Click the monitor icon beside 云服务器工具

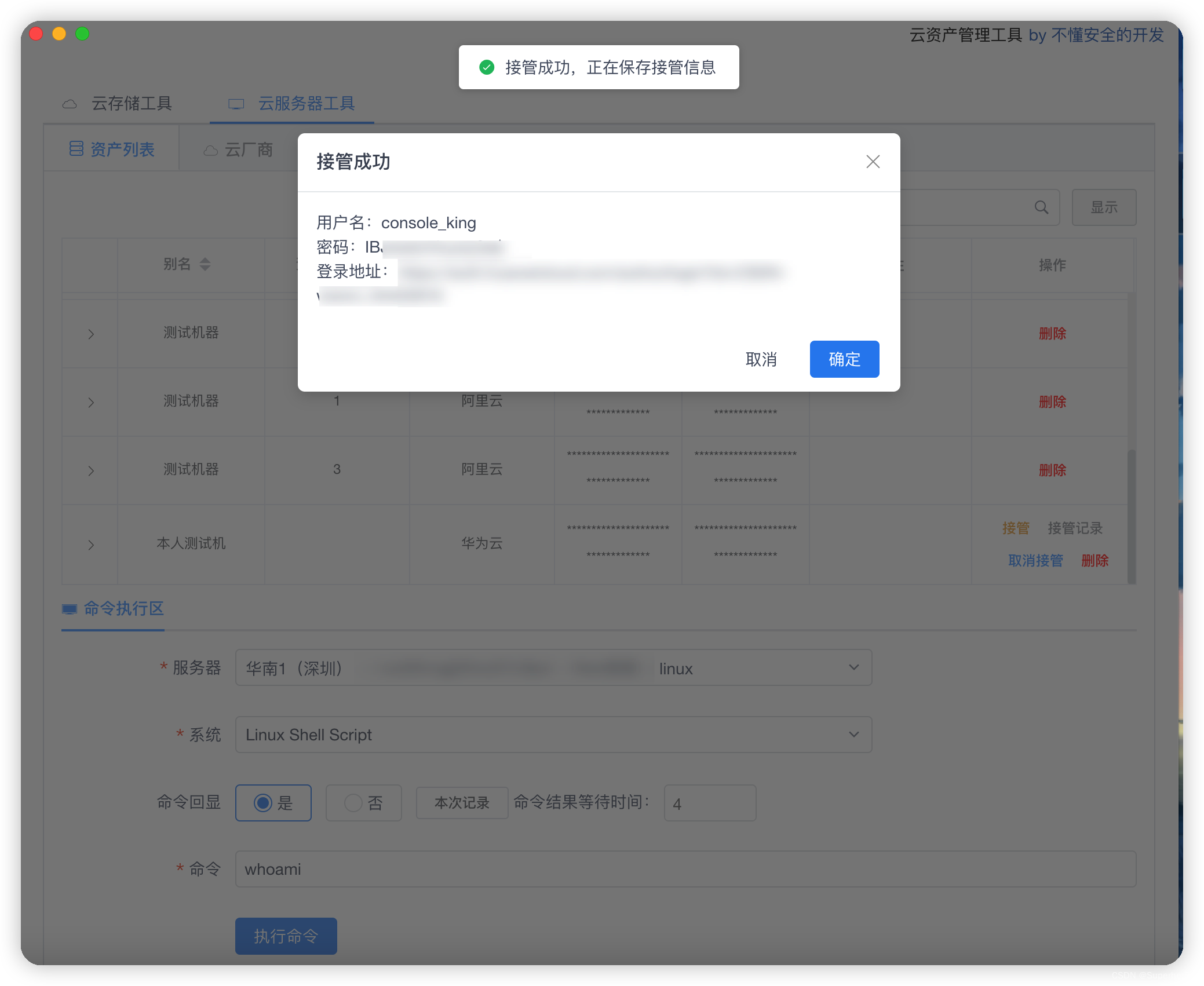coord(236,103)
